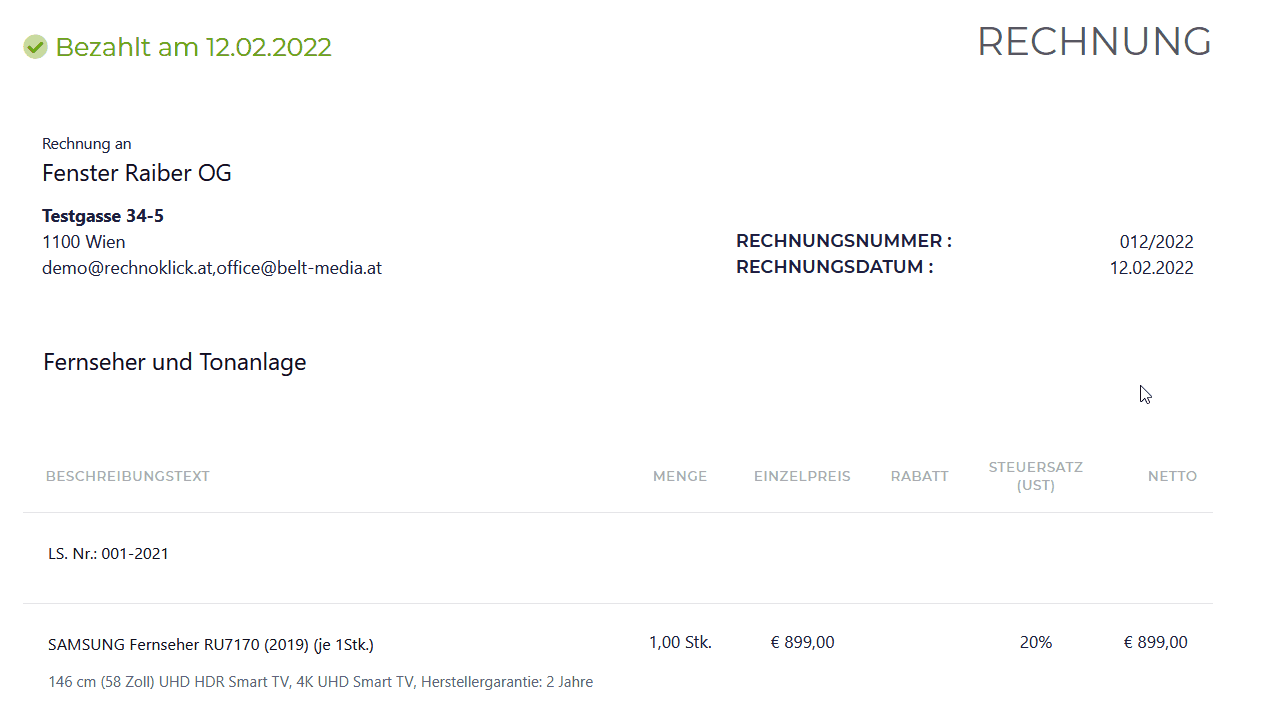The width and height of the screenshot is (1274, 716).
Task: Click the invoice date 12.02.2022 value
Action: pyautogui.click(x=1152, y=268)
